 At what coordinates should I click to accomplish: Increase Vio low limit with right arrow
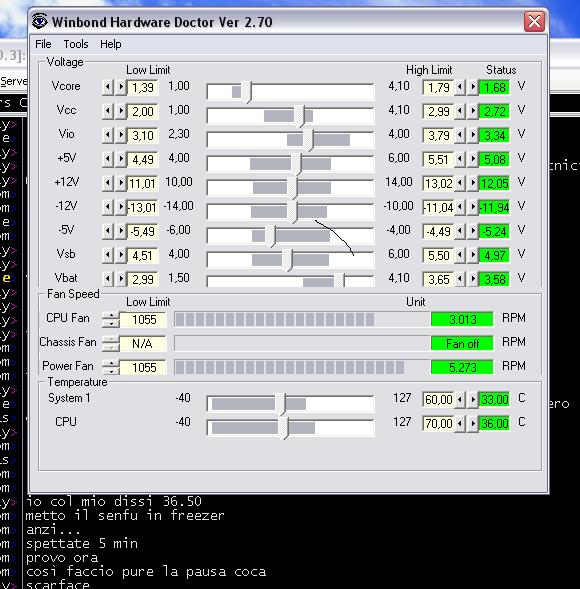tap(120, 136)
